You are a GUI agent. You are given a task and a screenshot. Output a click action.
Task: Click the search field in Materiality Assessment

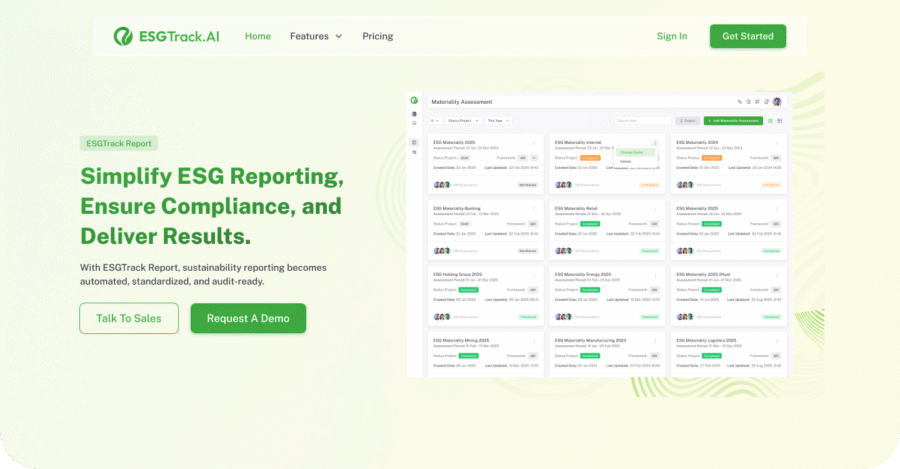pos(641,120)
